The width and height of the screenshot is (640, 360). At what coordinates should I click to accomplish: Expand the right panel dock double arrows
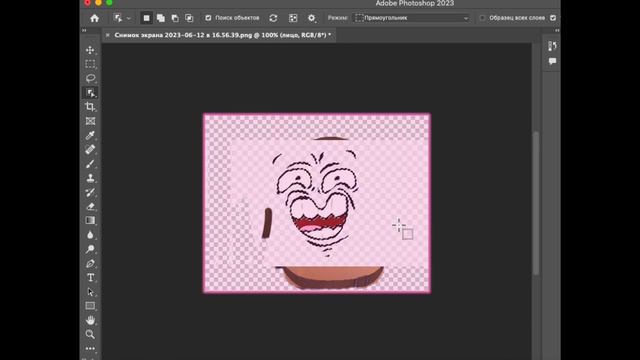coord(557,30)
